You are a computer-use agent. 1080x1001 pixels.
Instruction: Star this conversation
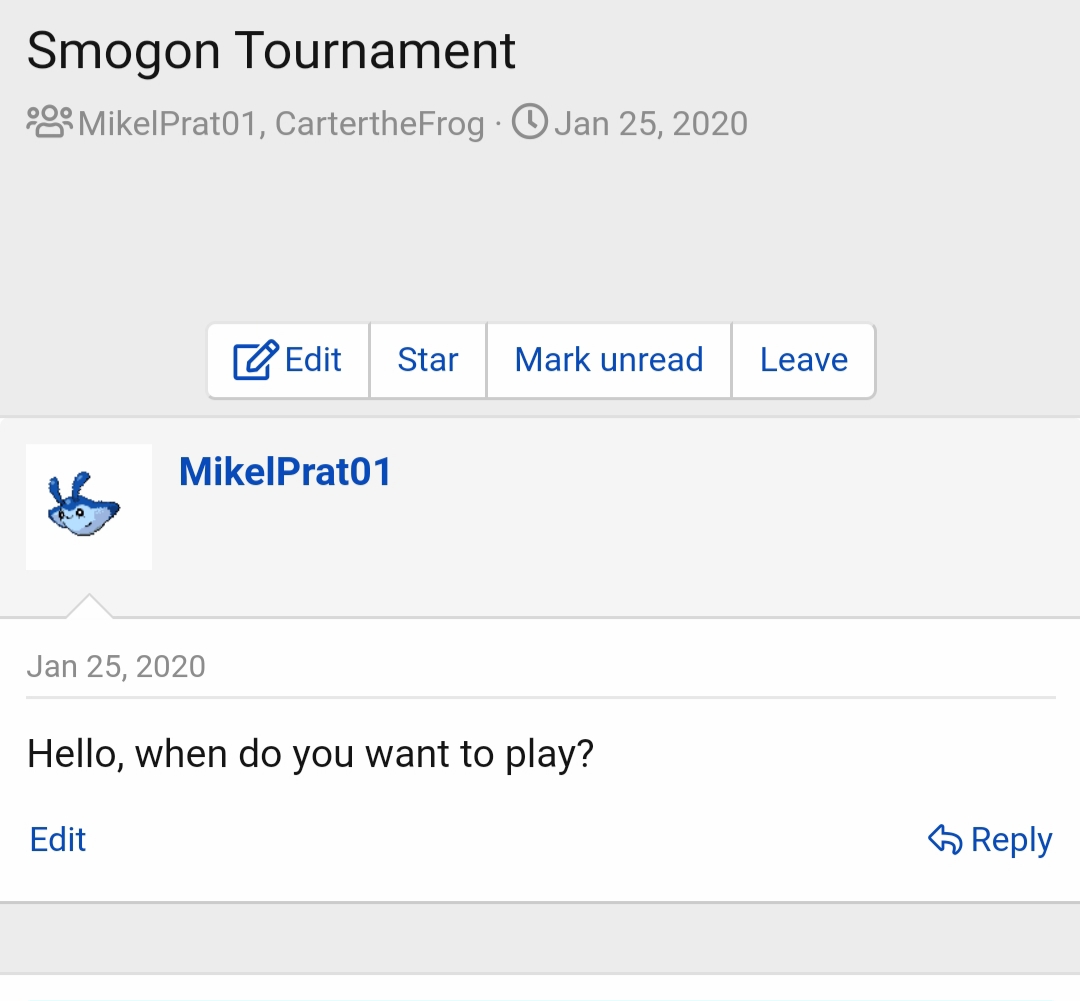[428, 360]
